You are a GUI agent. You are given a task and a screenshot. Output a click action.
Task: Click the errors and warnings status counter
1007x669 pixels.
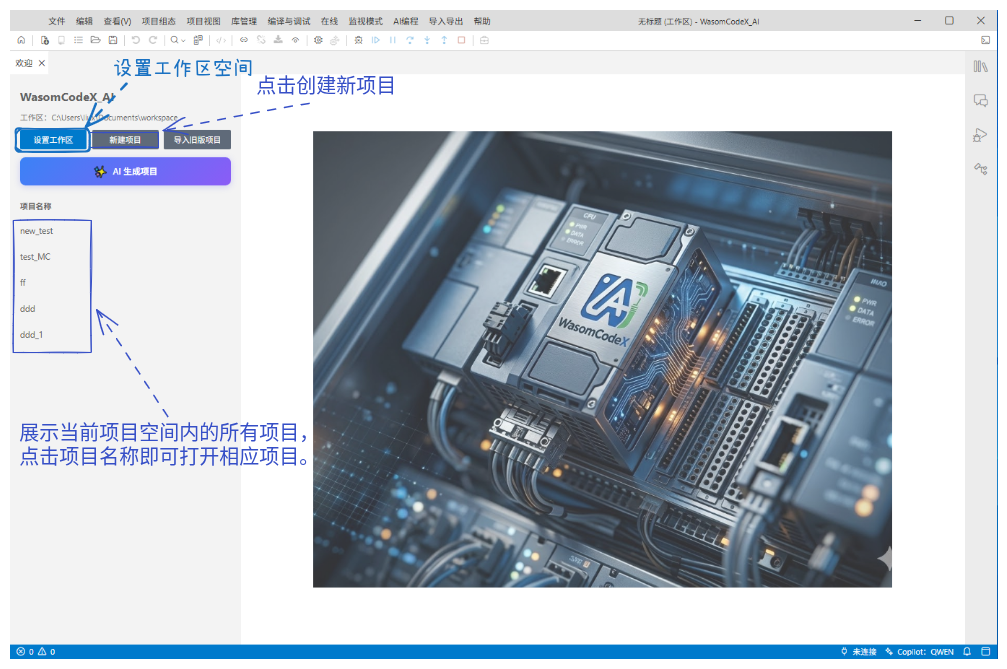click(x=36, y=651)
